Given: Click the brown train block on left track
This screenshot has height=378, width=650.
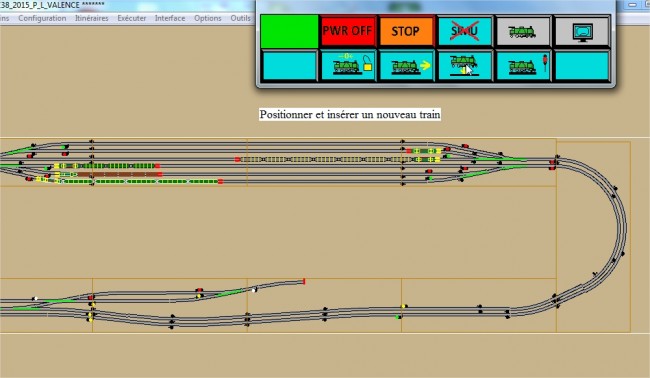Looking at the screenshot, I should [119, 174].
